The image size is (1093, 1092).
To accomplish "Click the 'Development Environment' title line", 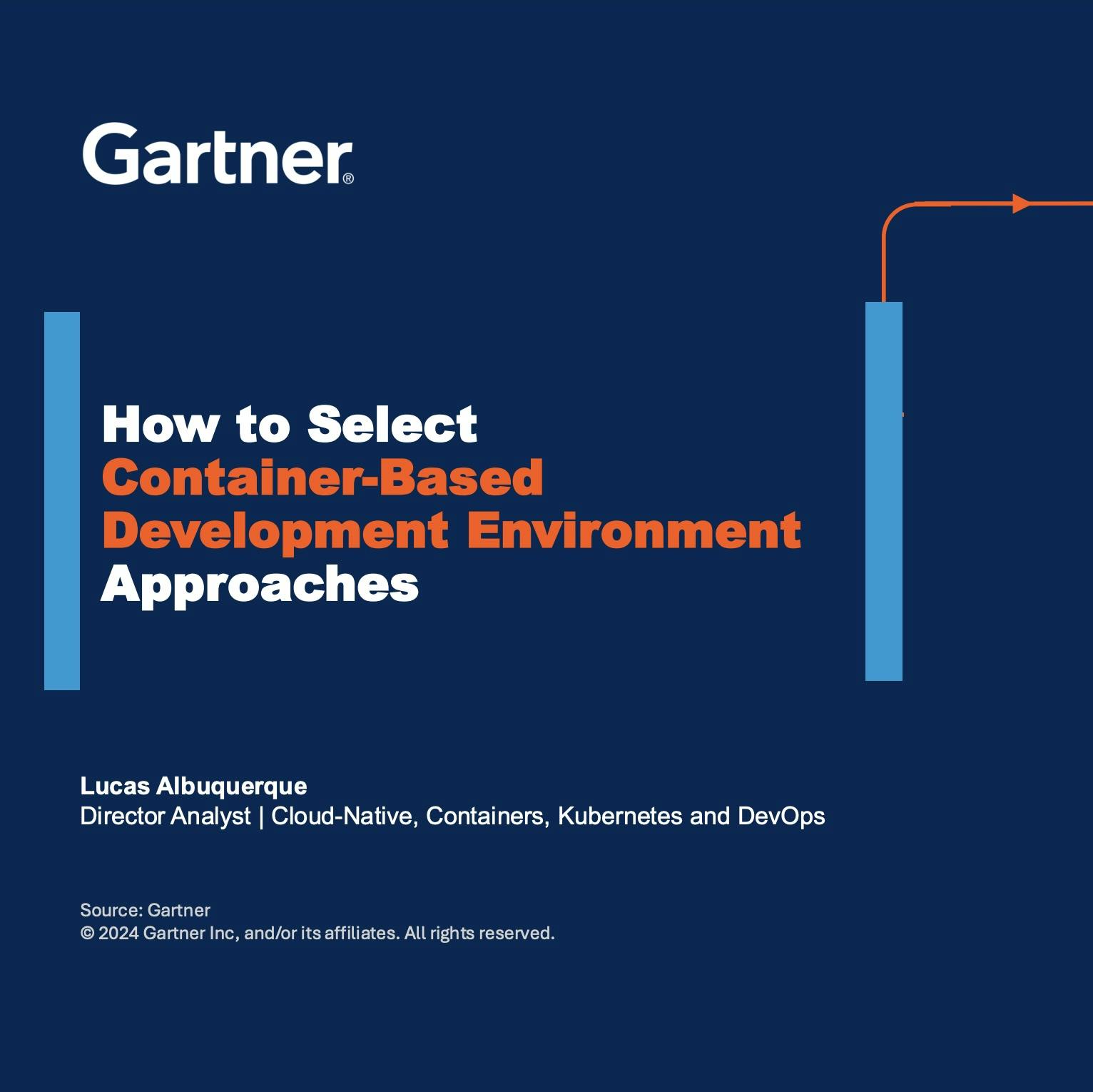I will (452, 532).
